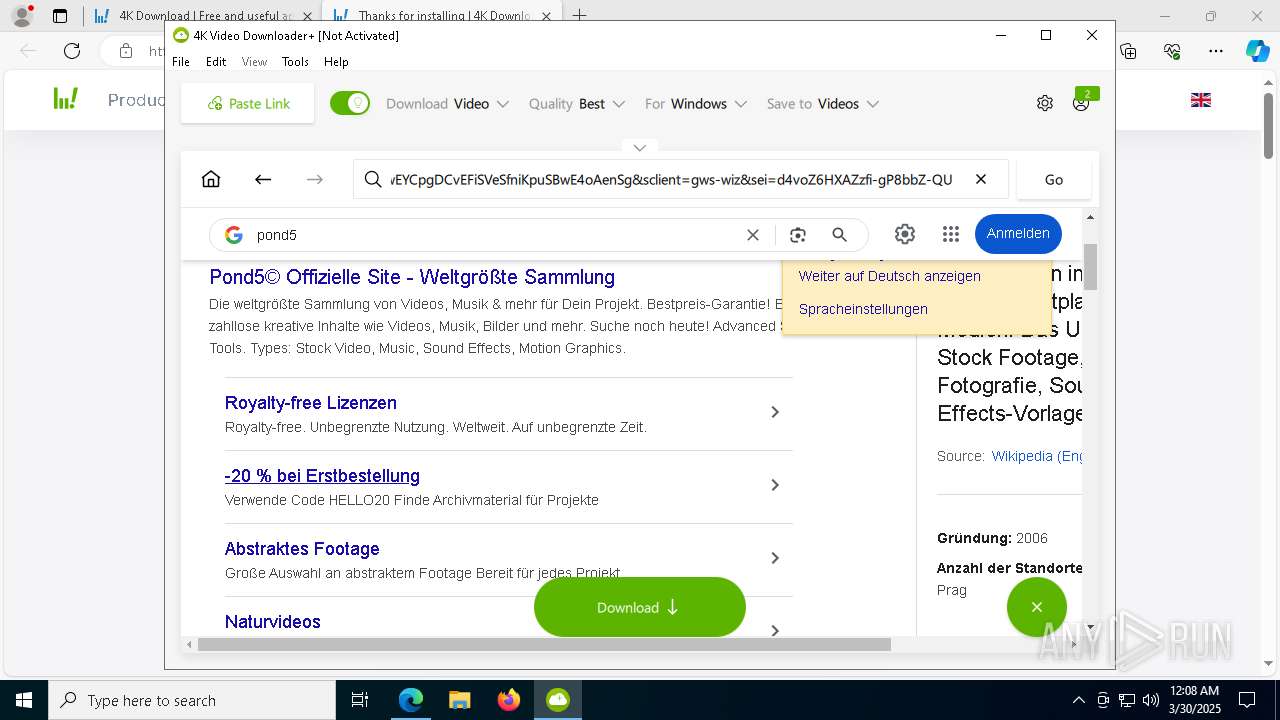Click the in-app browser URL field
Viewport: 1280px width, 720px height.
(x=680, y=179)
